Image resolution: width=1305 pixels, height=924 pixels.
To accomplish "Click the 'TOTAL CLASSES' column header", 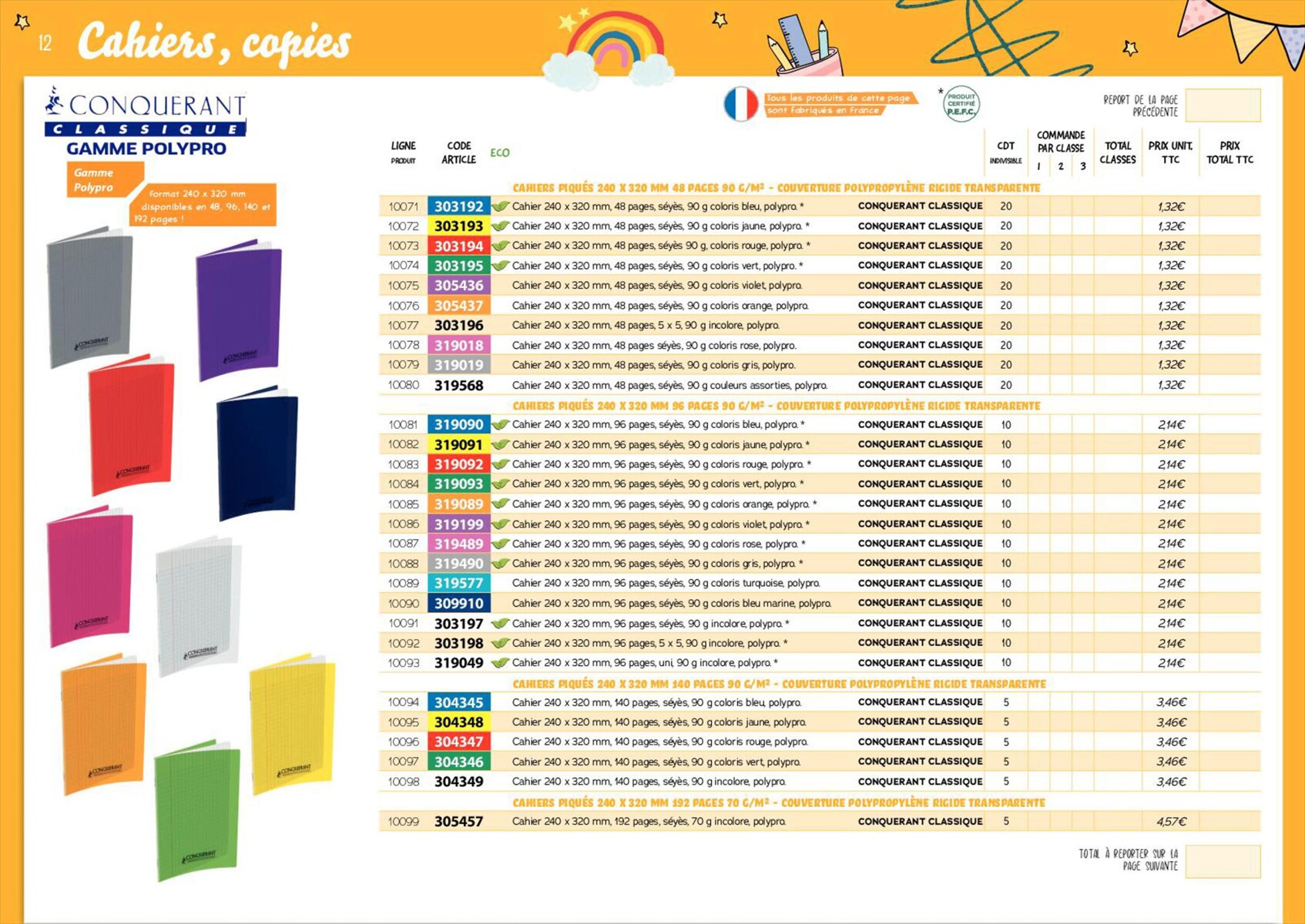I will coord(1118,152).
